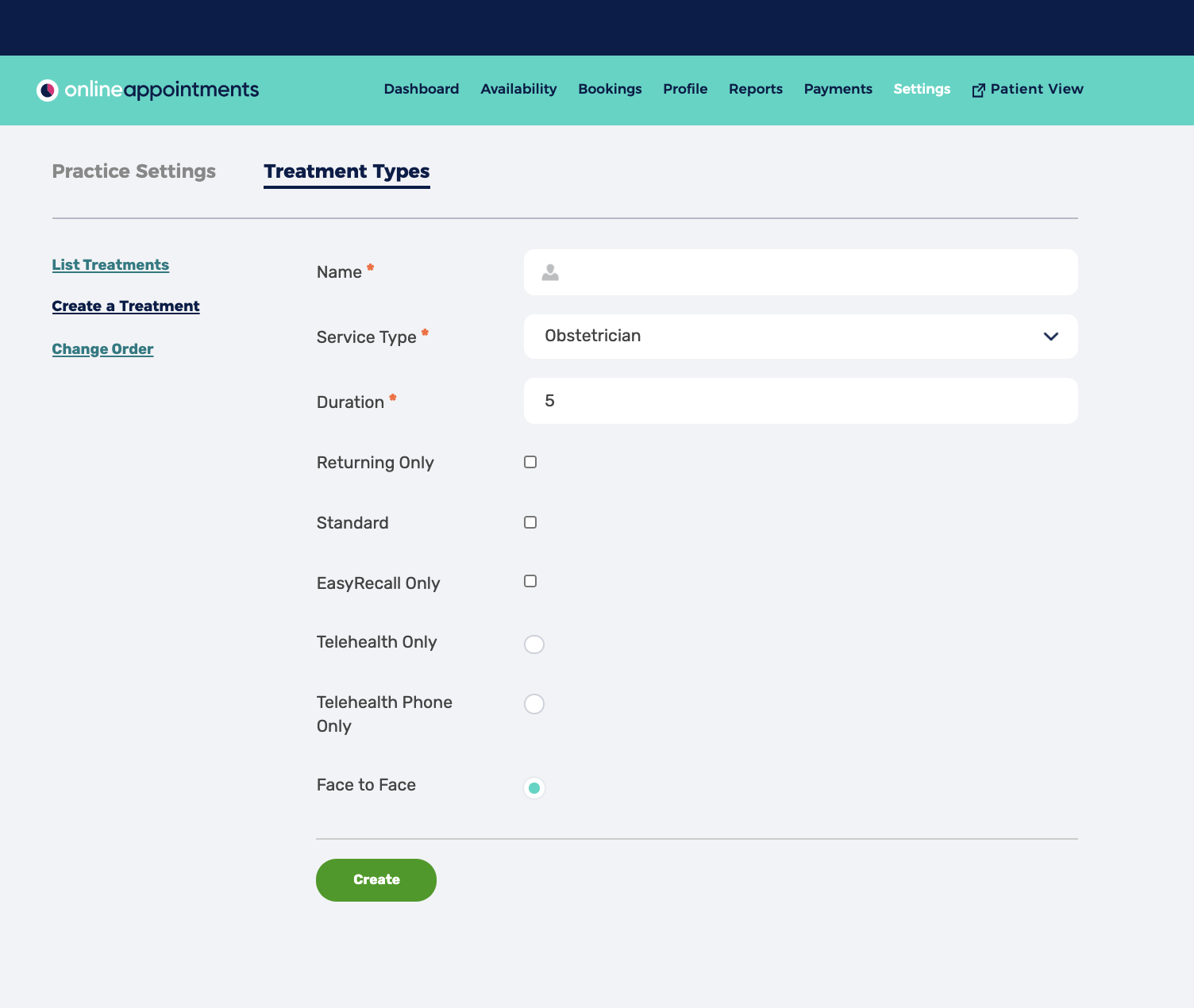Navigate to Availability in top menu
Viewport: 1194px width, 1008px height.
pyautogui.click(x=518, y=89)
